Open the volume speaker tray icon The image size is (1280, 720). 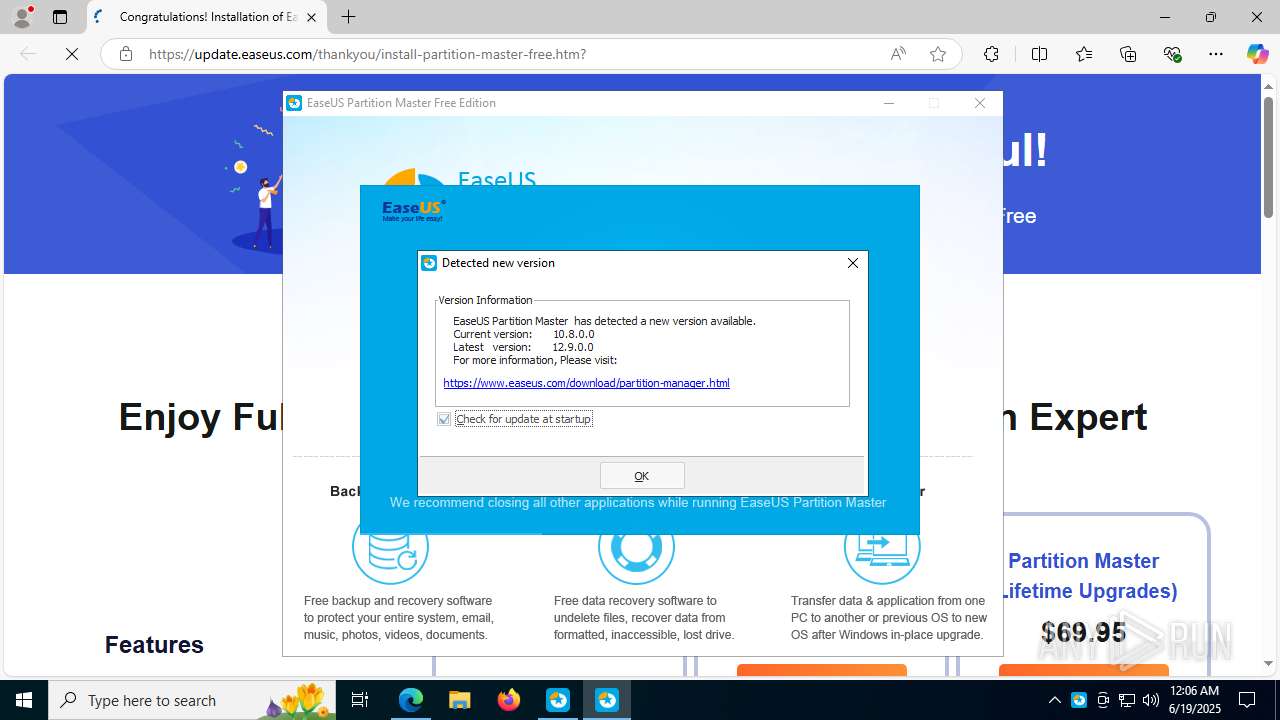pyautogui.click(x=1151, y=700)
